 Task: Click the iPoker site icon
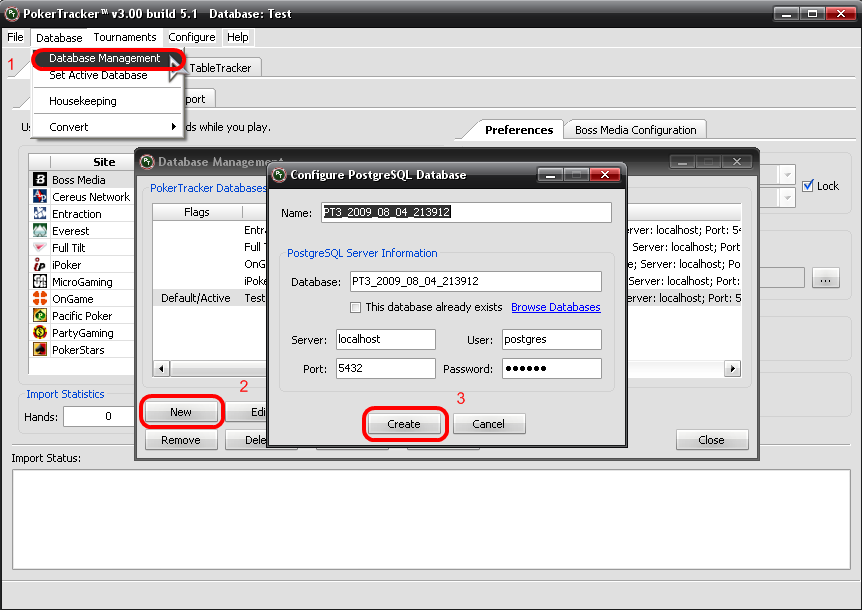[x=40, y=264]
